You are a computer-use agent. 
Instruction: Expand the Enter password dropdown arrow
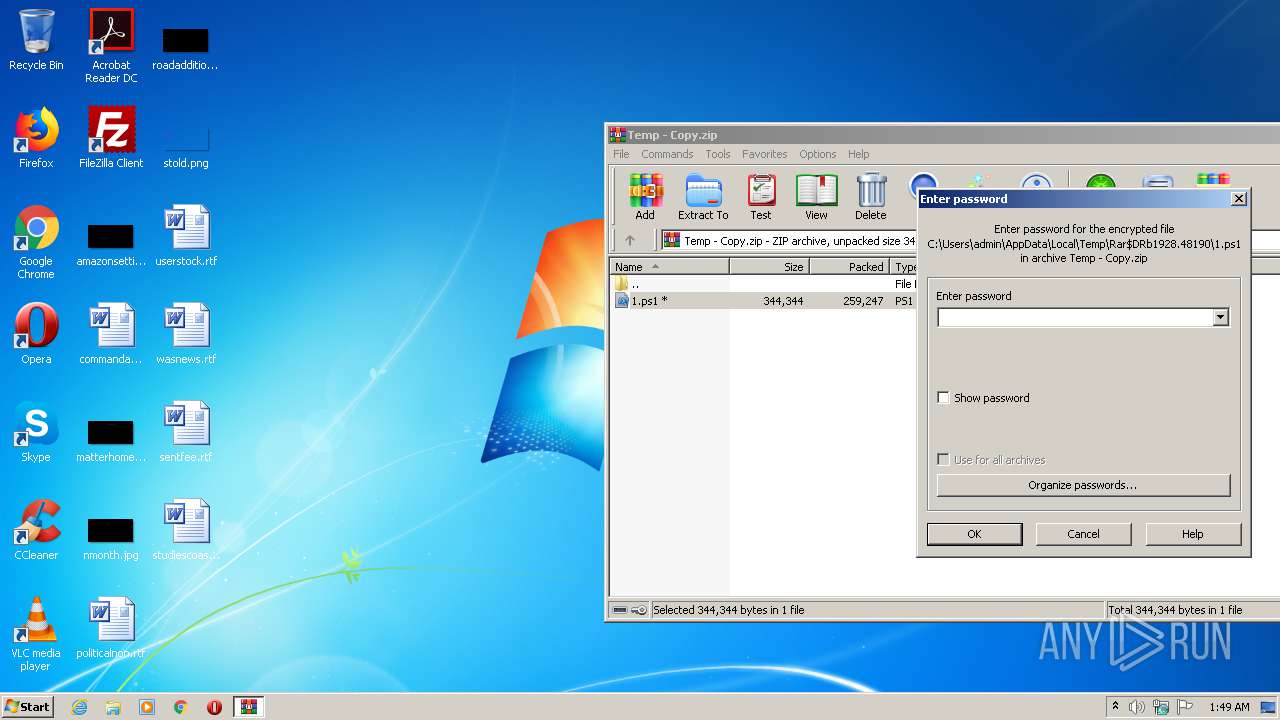pyautogui.click(x=1220, y=317)
